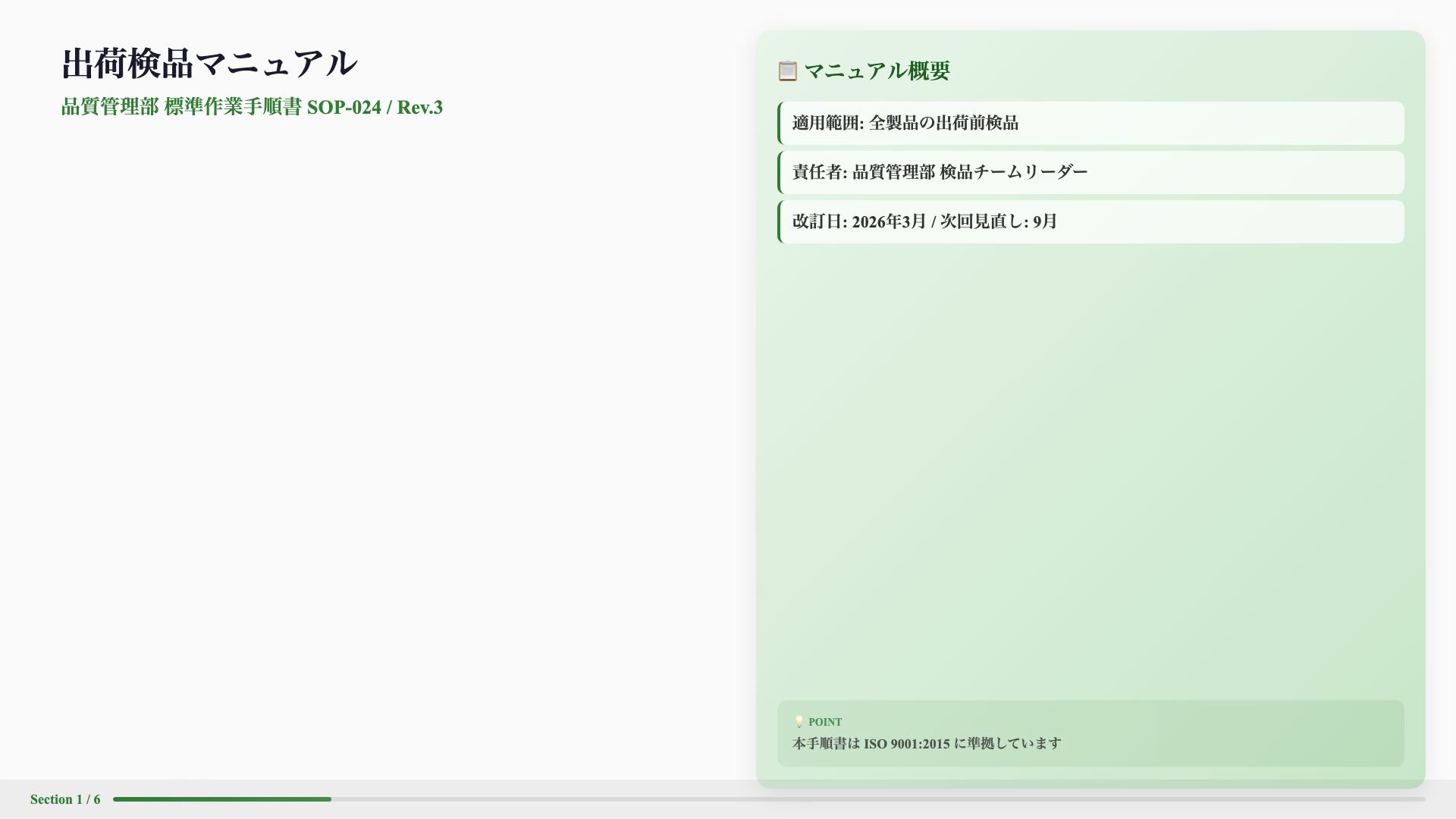Click the clipboard icon beside マニュアル概要
Screen dimensions: 1456x819
pyautogui.click(x=787, y=71)
